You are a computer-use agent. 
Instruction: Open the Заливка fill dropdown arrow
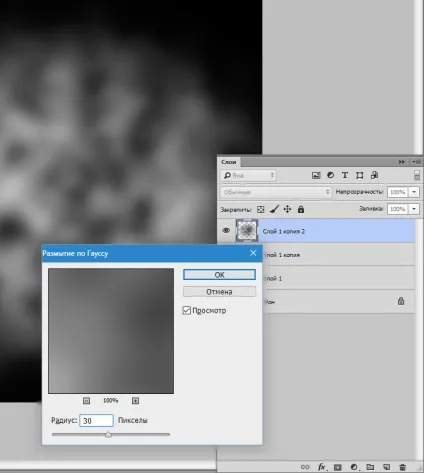pyautogui.click(x=414, y=209)
